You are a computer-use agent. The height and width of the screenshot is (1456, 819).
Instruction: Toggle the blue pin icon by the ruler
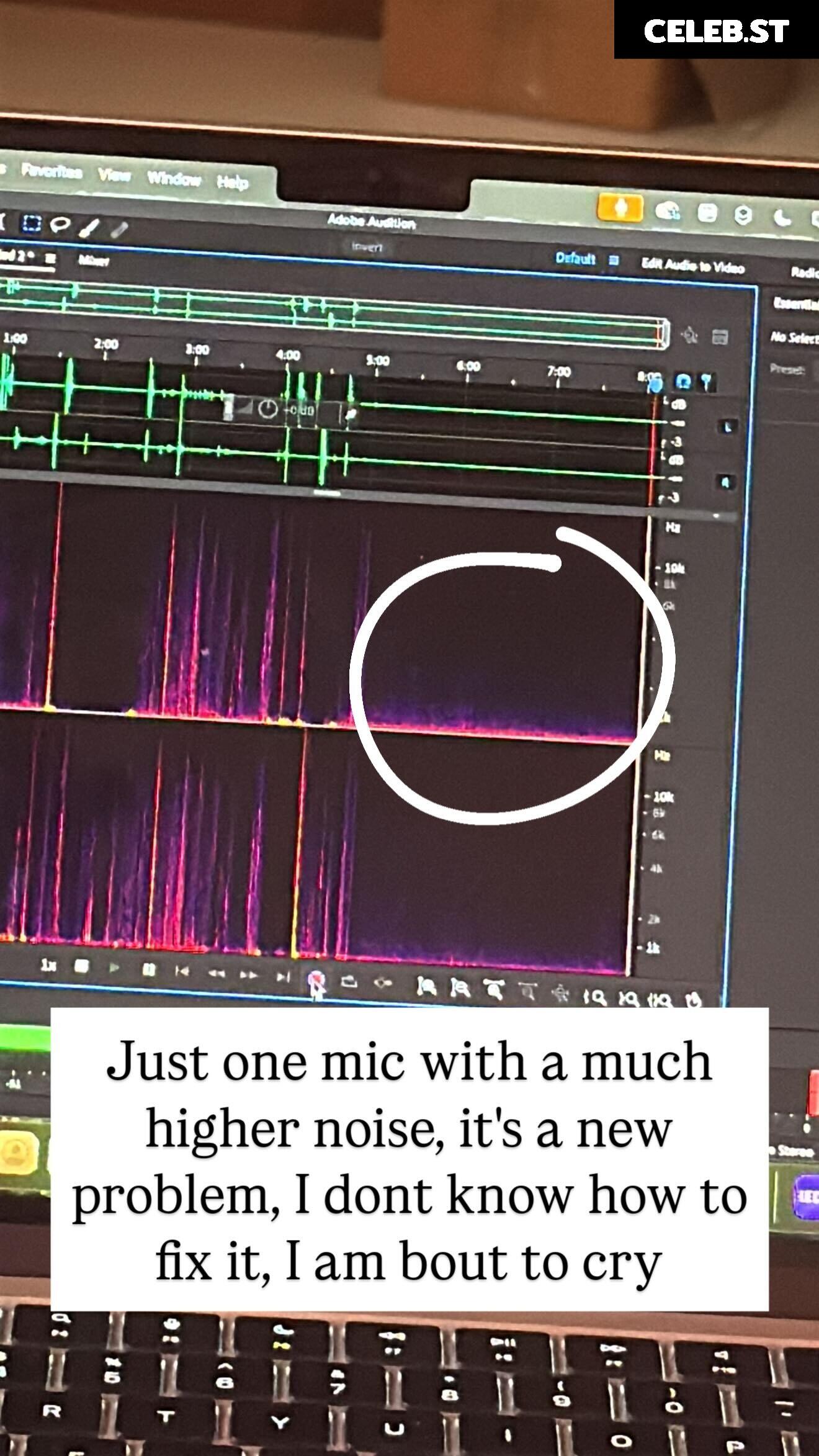pos(707,382)
